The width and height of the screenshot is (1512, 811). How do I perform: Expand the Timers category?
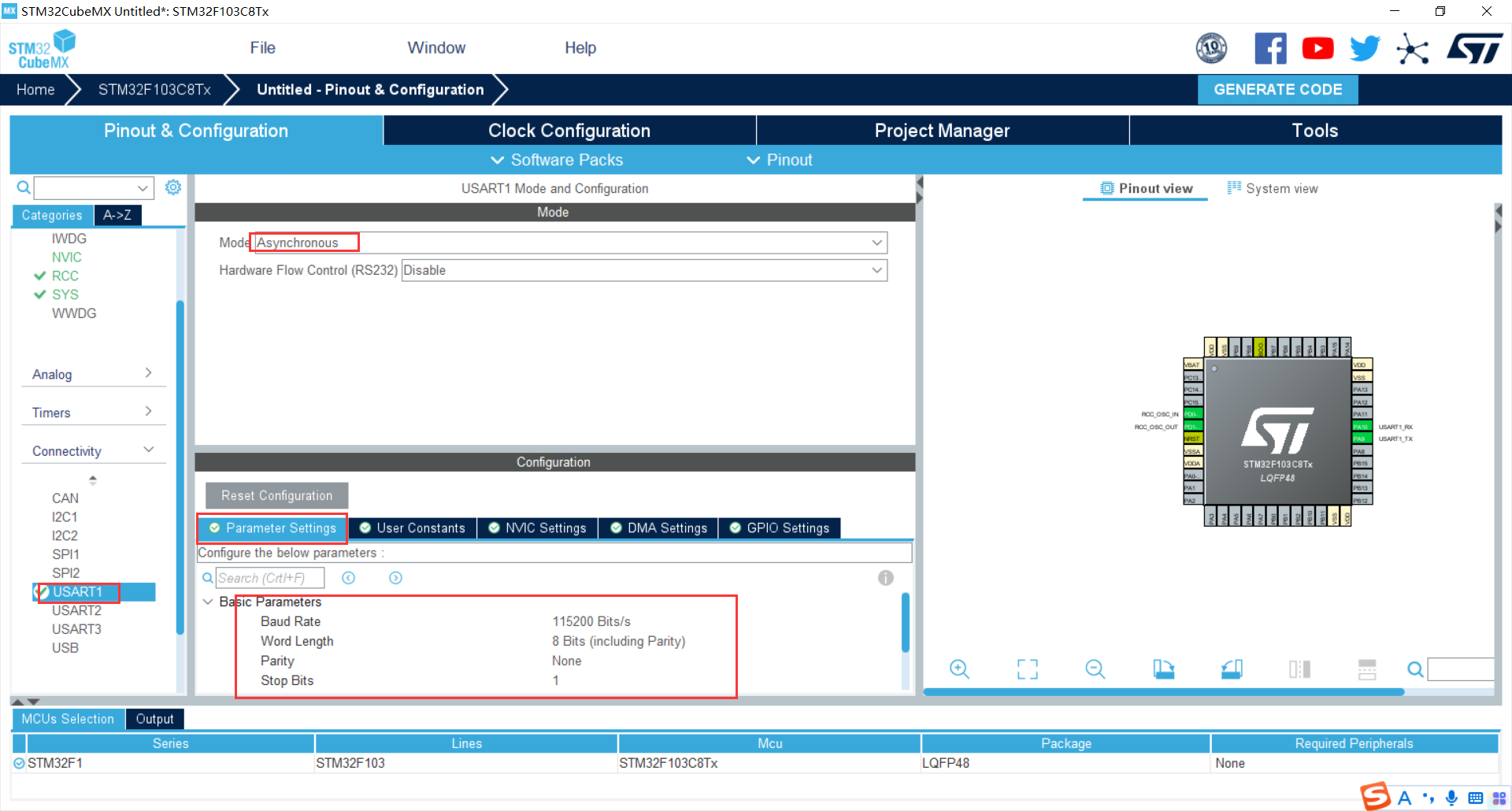tap(93, 413)
